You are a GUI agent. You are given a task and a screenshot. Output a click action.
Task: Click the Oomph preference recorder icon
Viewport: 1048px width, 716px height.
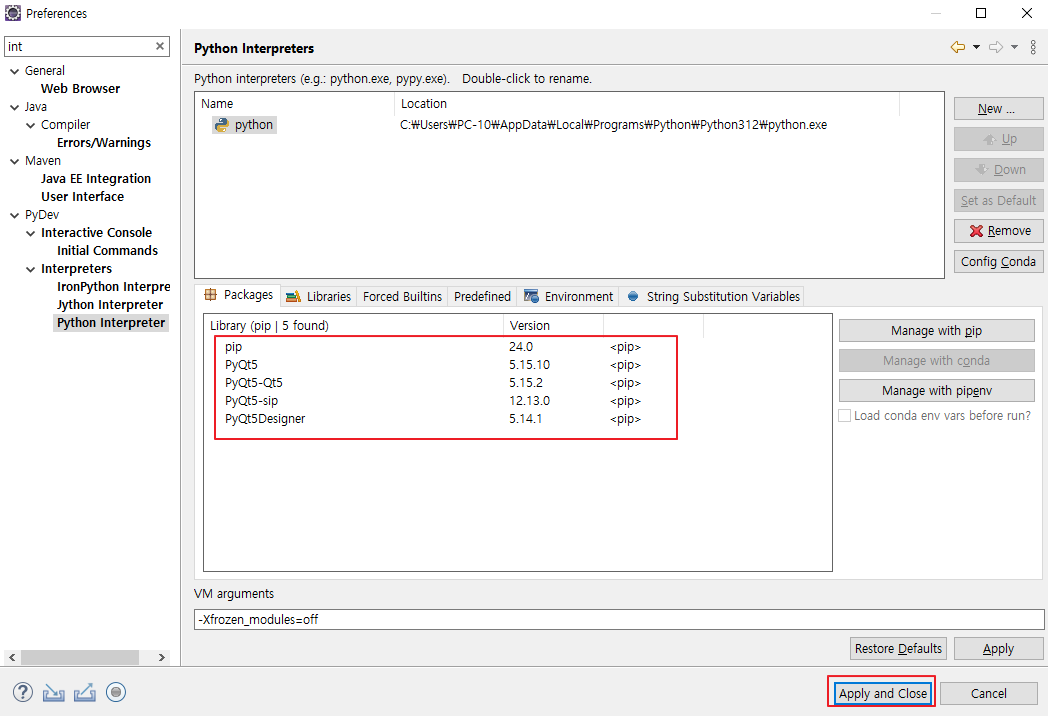coord(116,693)
